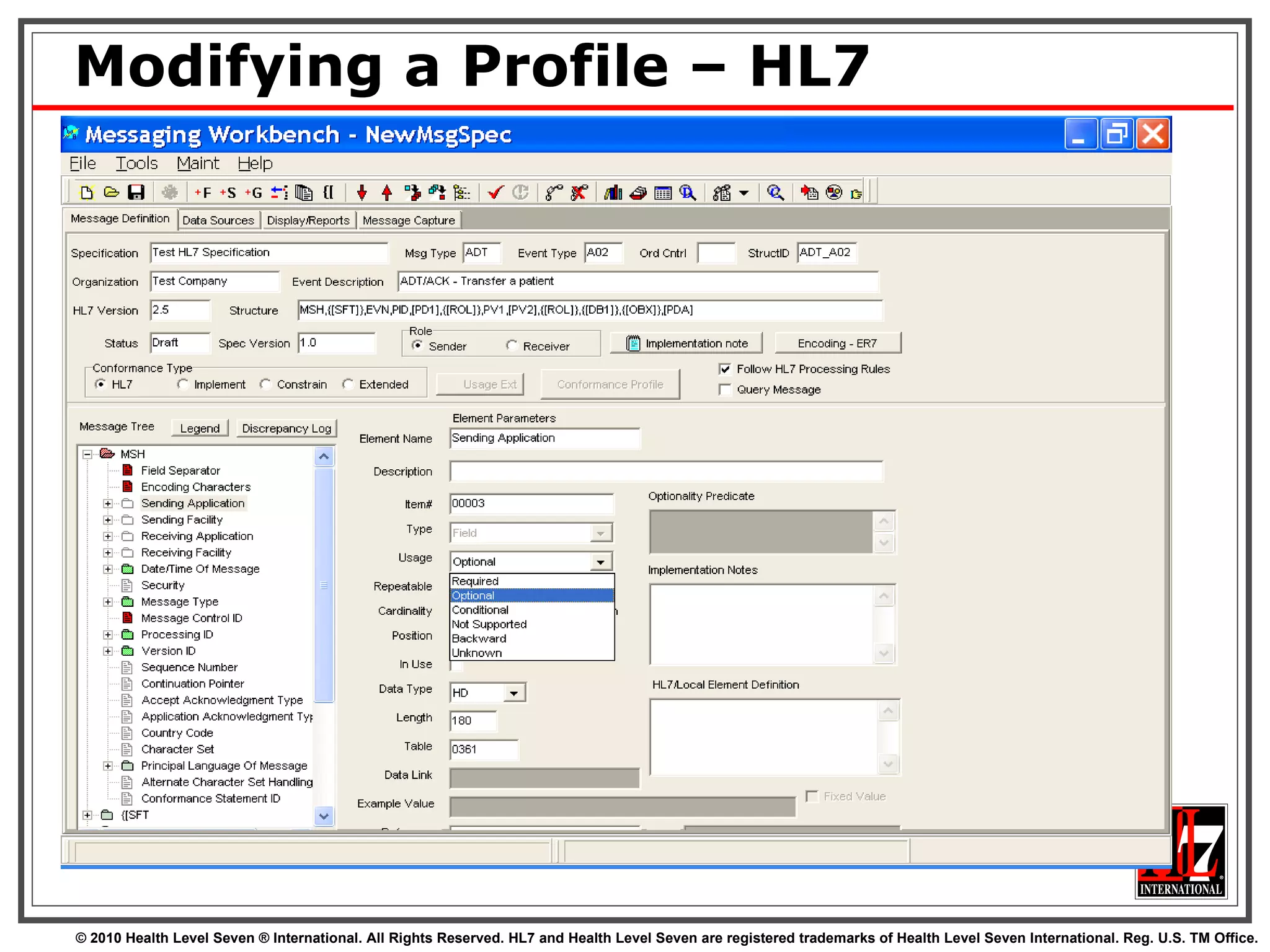Screen dimensions: 1270x952
Task: Switch to the Message Capture tab
Action: pyautogui.click(x=409, y=220)
